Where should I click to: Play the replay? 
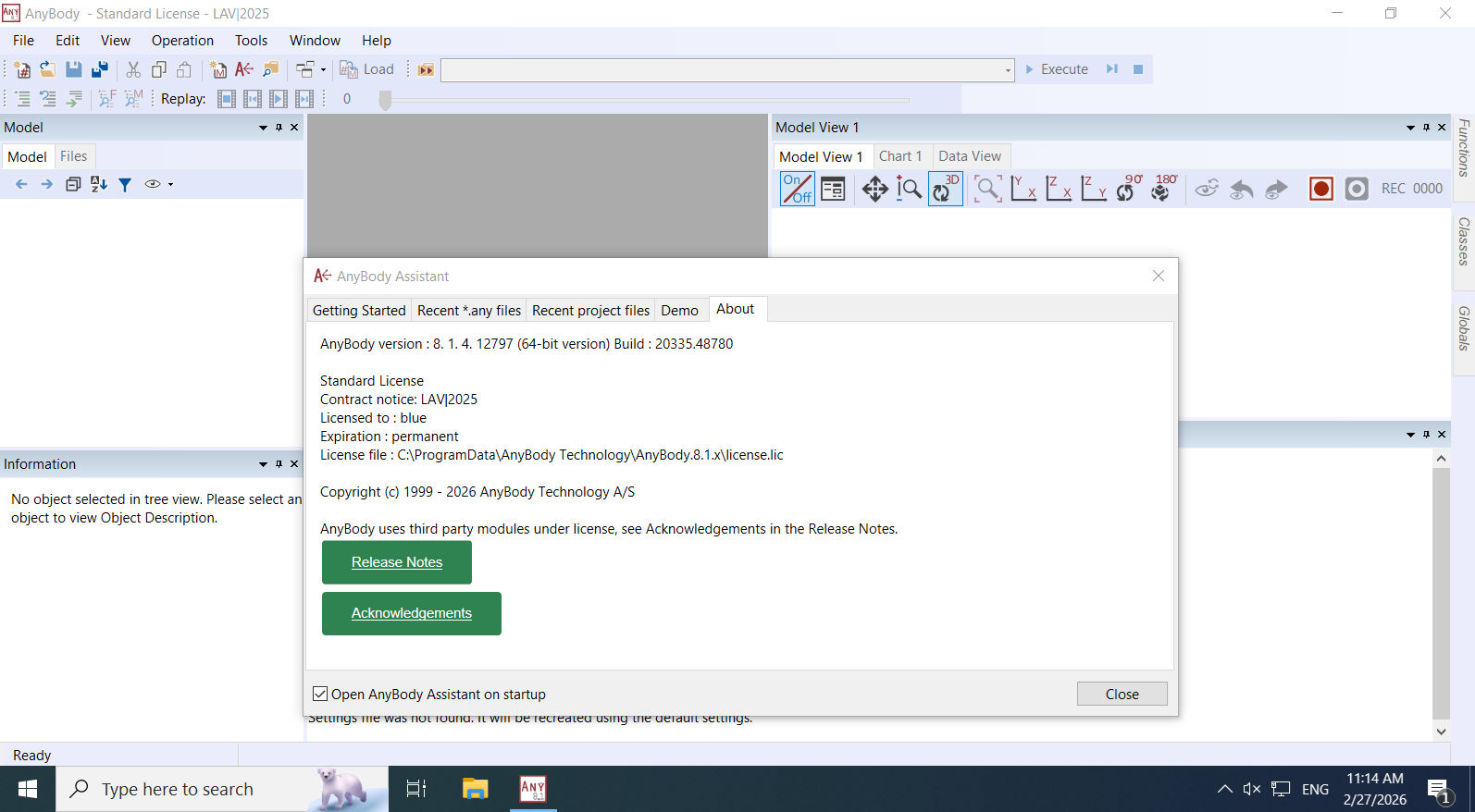click(279, 99)
